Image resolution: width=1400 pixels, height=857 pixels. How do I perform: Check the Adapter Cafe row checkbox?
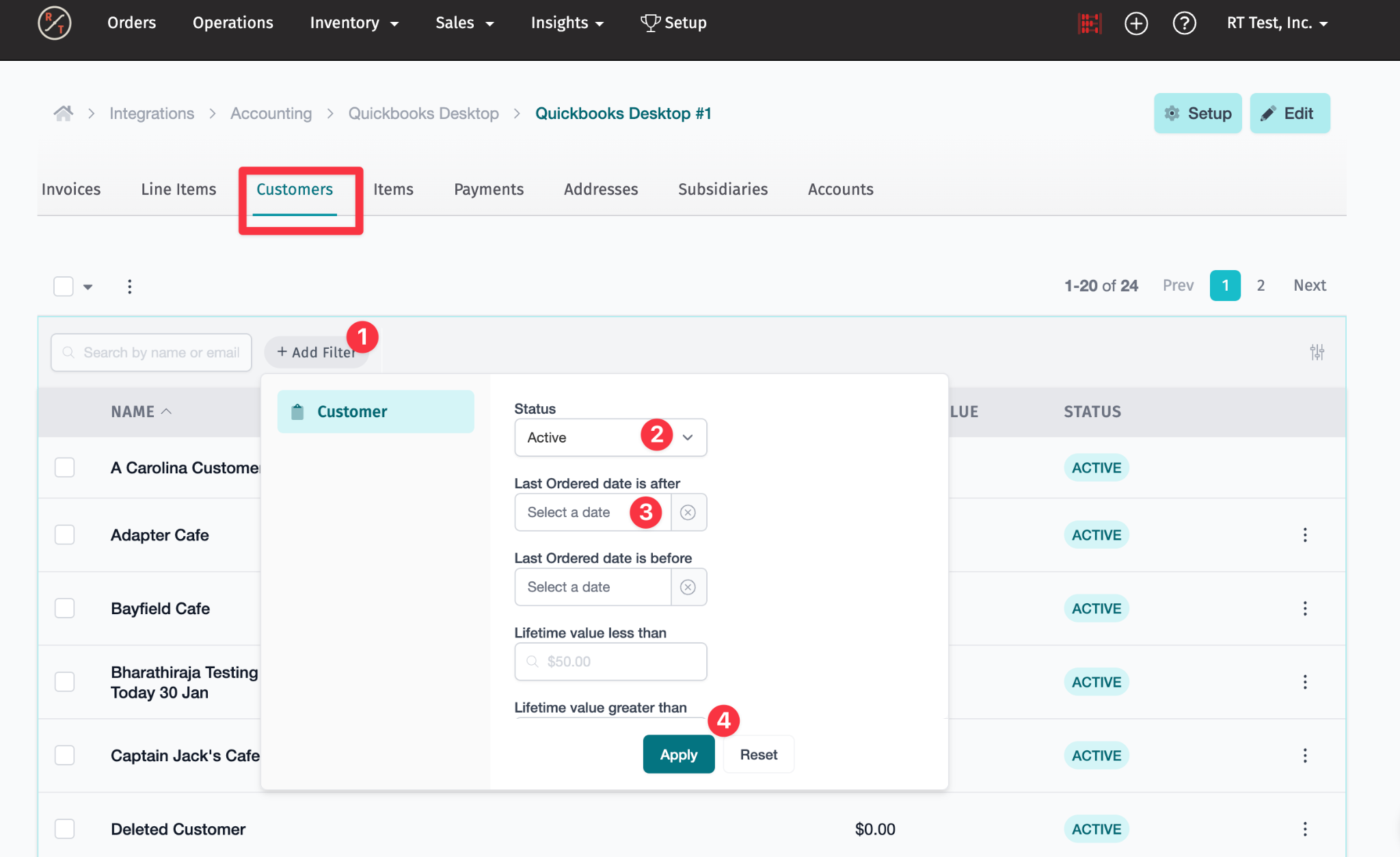pyautogui.click(x=65, y=535)
